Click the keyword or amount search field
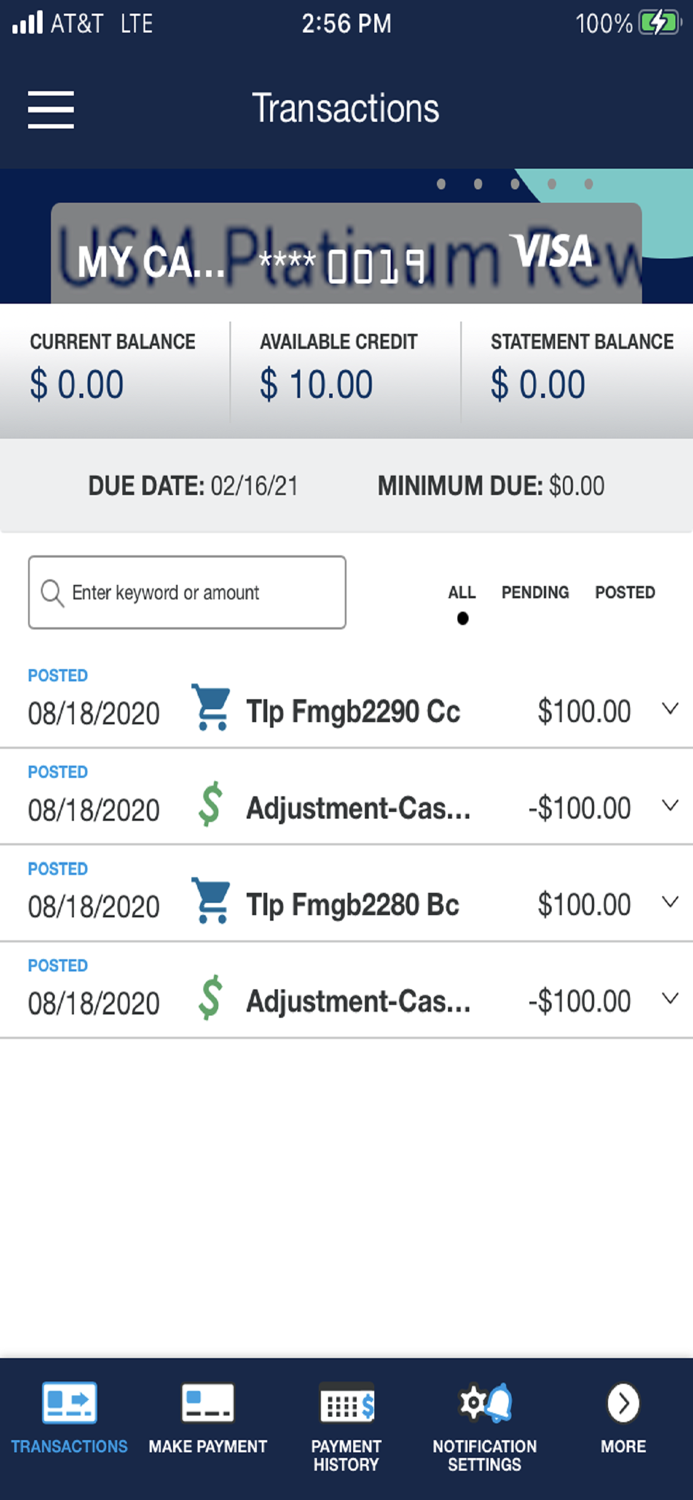 point(187,592)
